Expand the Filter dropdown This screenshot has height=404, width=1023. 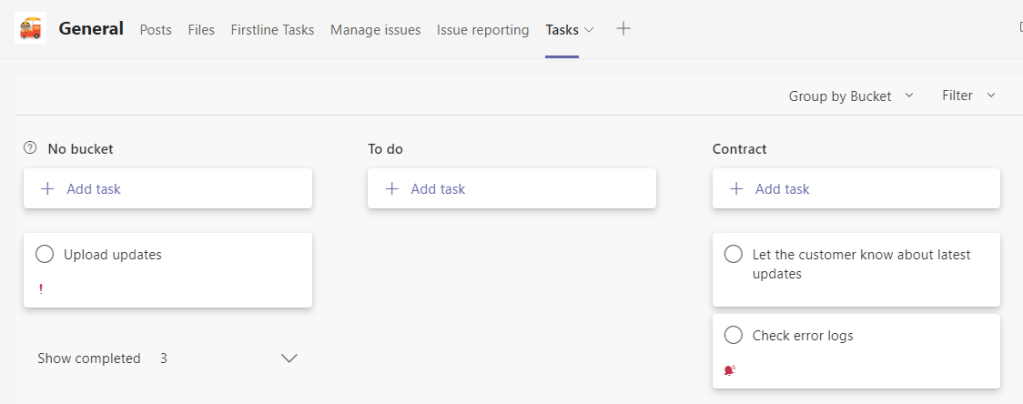tap(968, 95)
